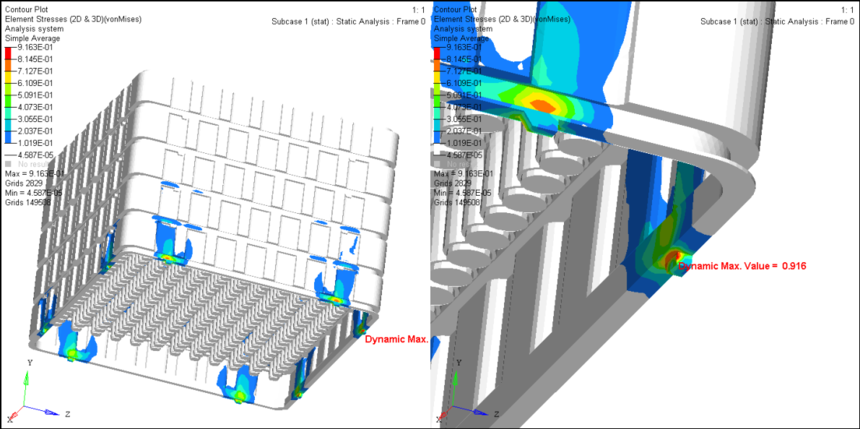Click the blue Z axis arrow of the triad
This screenshot has height=429, width=860.
point(51,411)
